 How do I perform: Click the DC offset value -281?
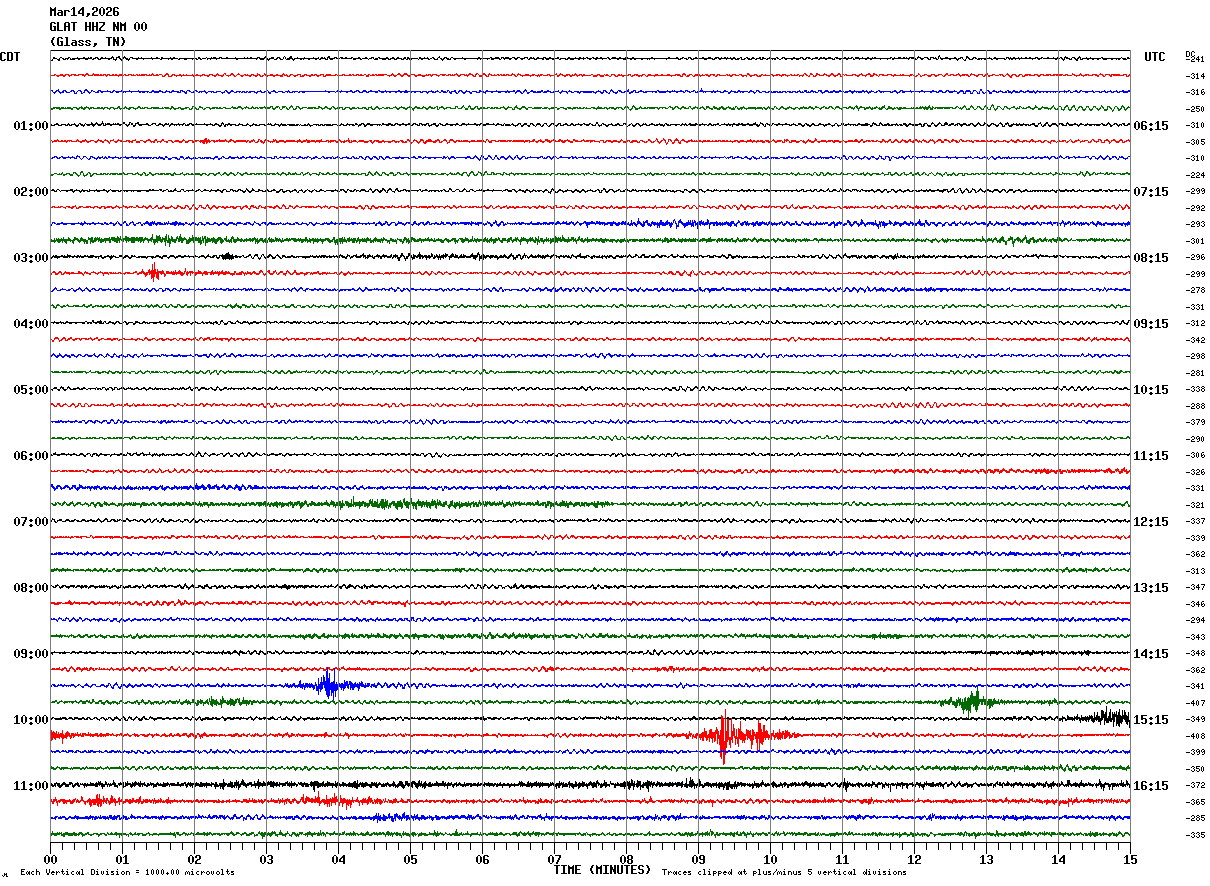point(1195,373)
